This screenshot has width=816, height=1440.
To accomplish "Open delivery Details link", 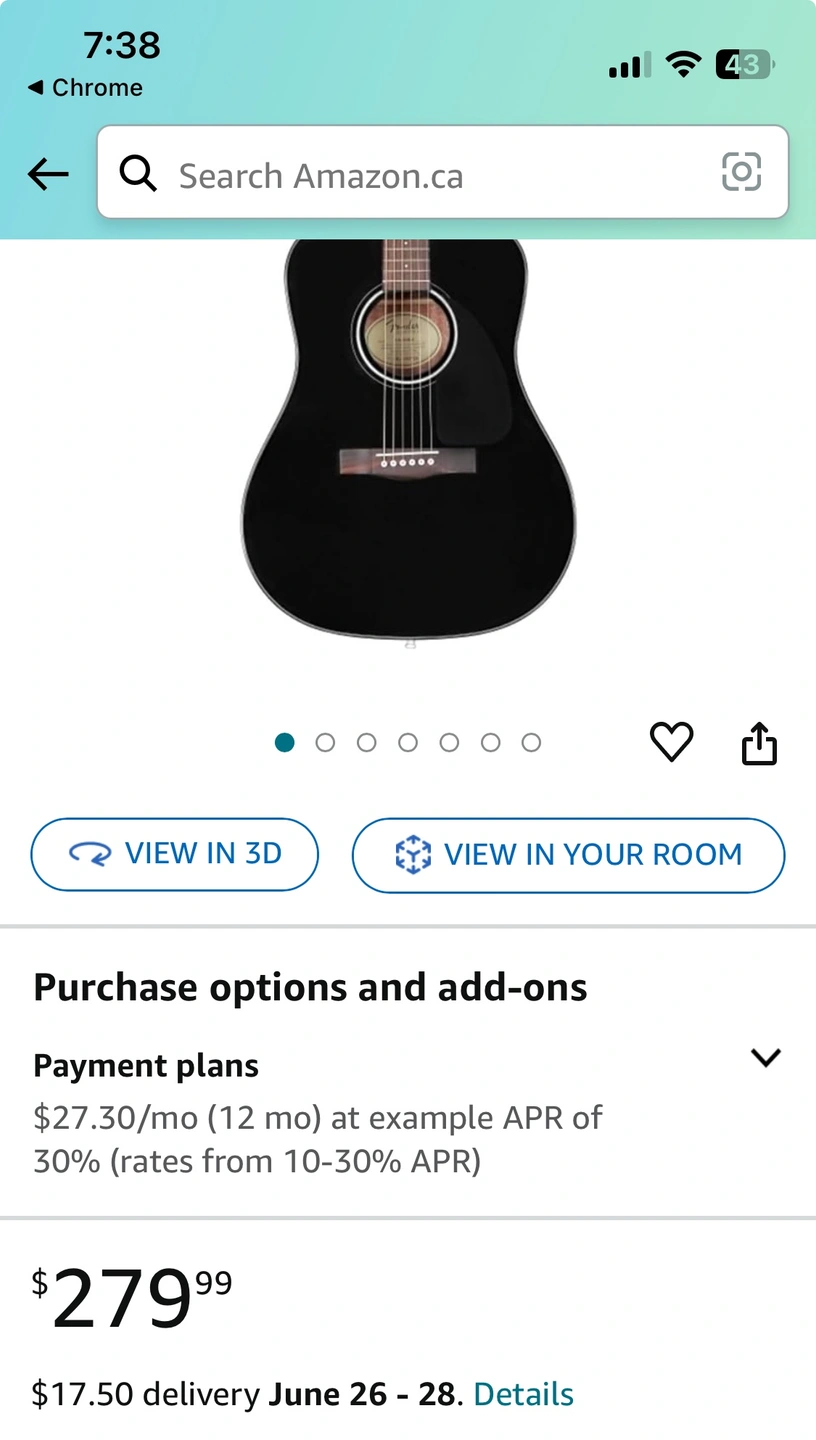I will pos(523,1394).
